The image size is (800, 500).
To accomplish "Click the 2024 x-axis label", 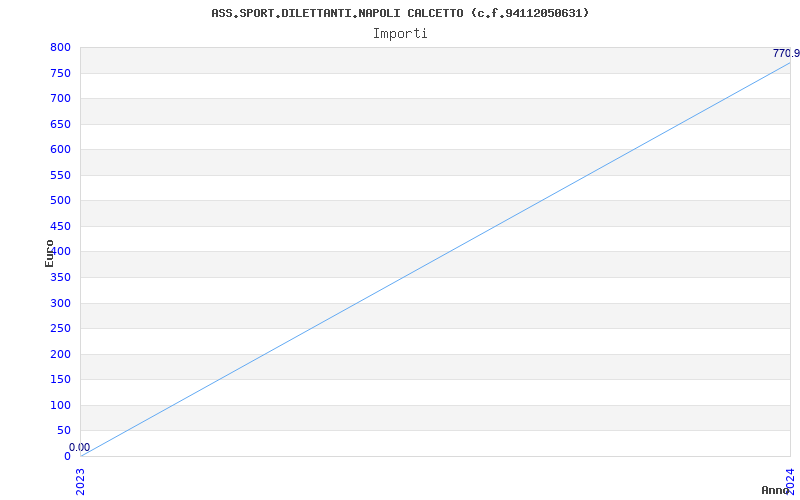I will pyautogui.click(x=790, y=482).
